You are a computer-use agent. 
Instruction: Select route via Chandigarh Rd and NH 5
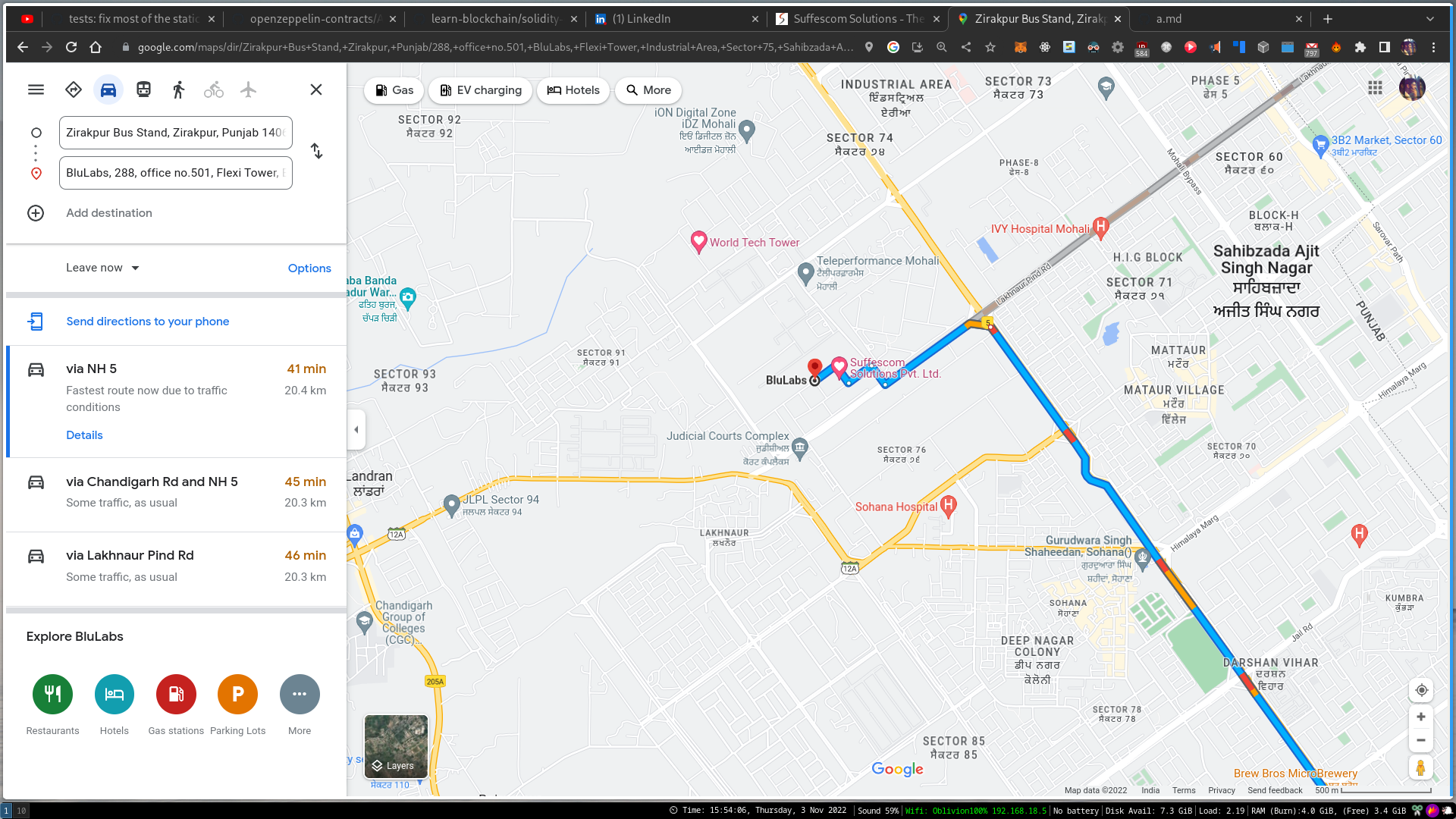click(x=176, y=494)
